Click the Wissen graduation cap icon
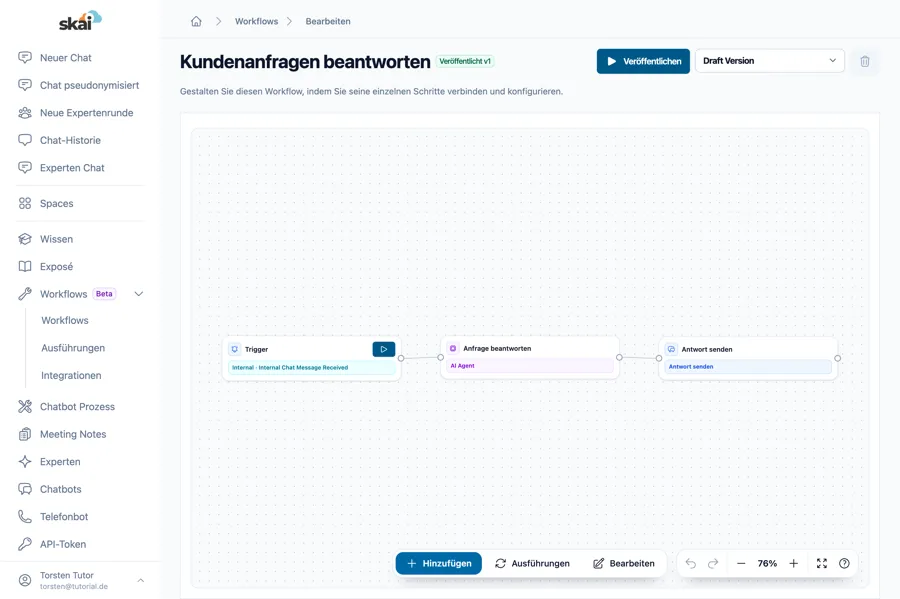Image resolution: width=900 pixels, height=599 pixels. tap(25, 239)
